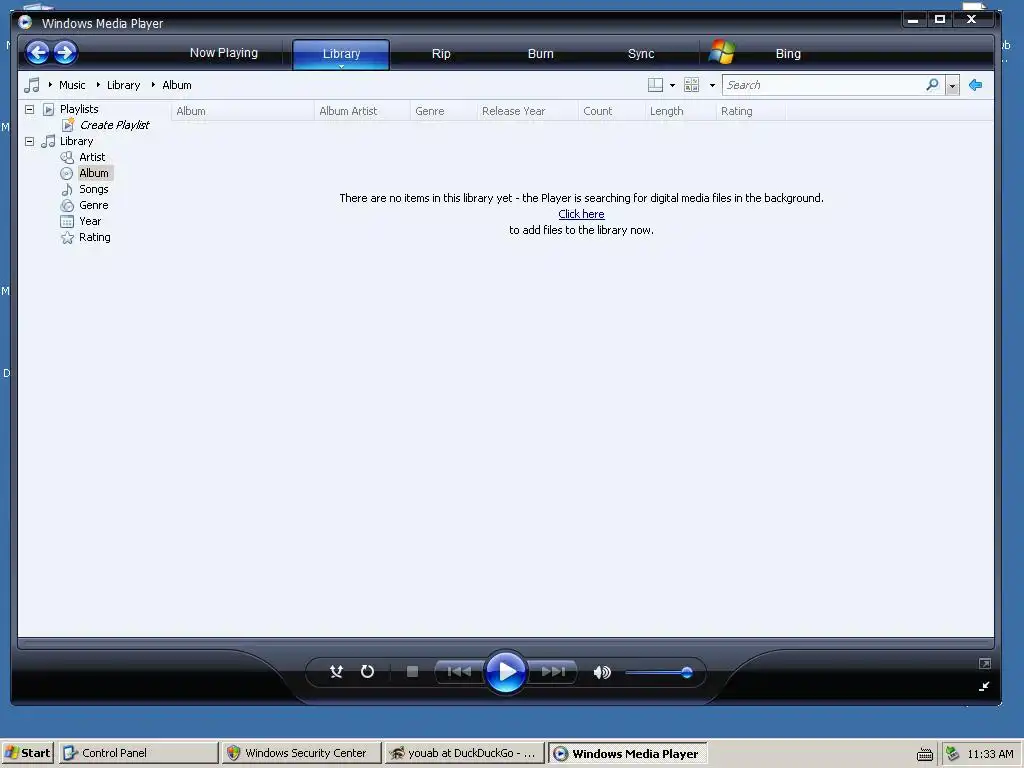
Task: Click the seek bar above the controls
Action: tap(506, 643)
